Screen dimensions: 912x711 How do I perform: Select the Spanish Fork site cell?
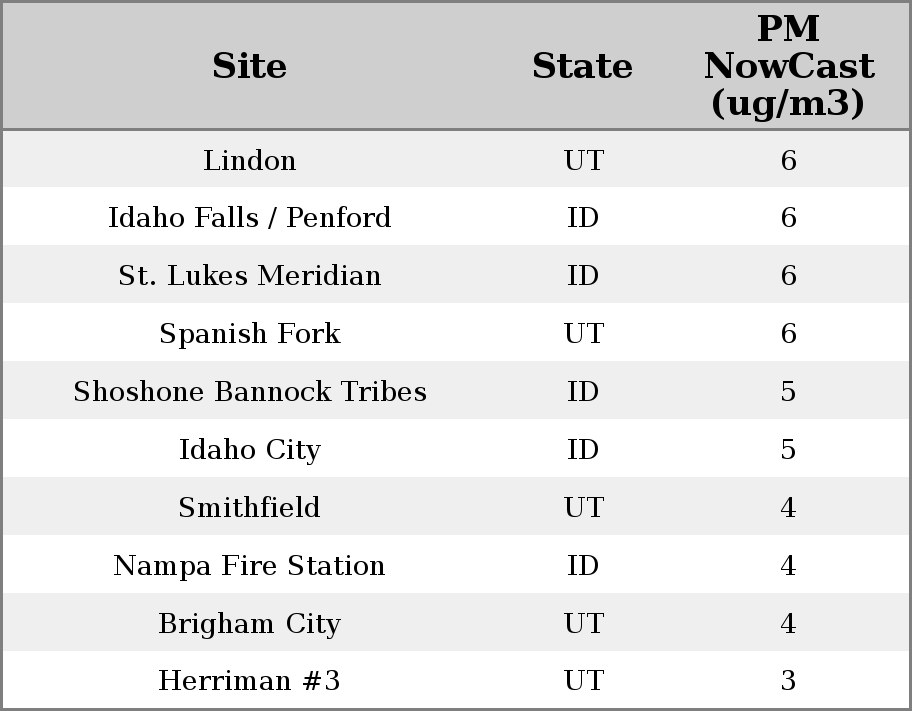pyautogui.click(x=249, y=334)
